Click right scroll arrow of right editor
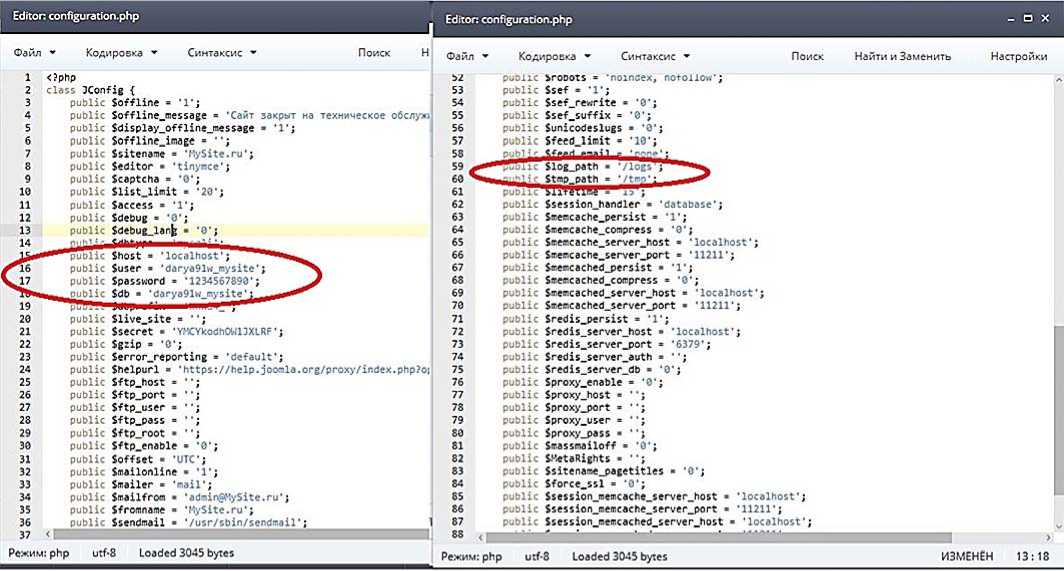 point(1048,538)
